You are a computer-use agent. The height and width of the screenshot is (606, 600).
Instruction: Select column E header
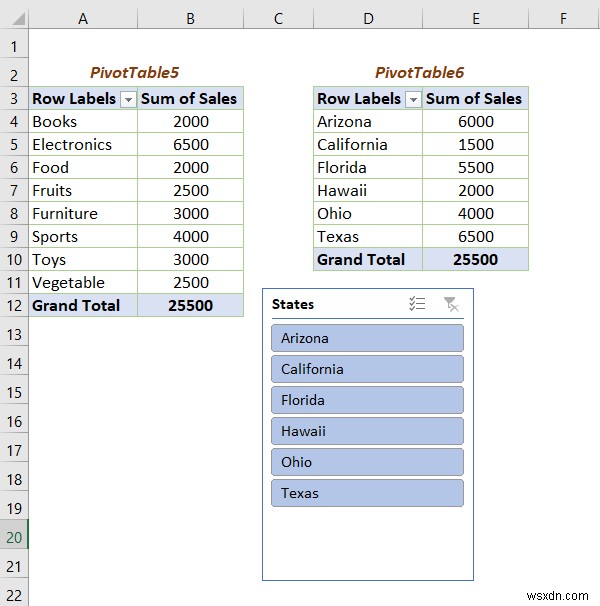click(476, 19)
